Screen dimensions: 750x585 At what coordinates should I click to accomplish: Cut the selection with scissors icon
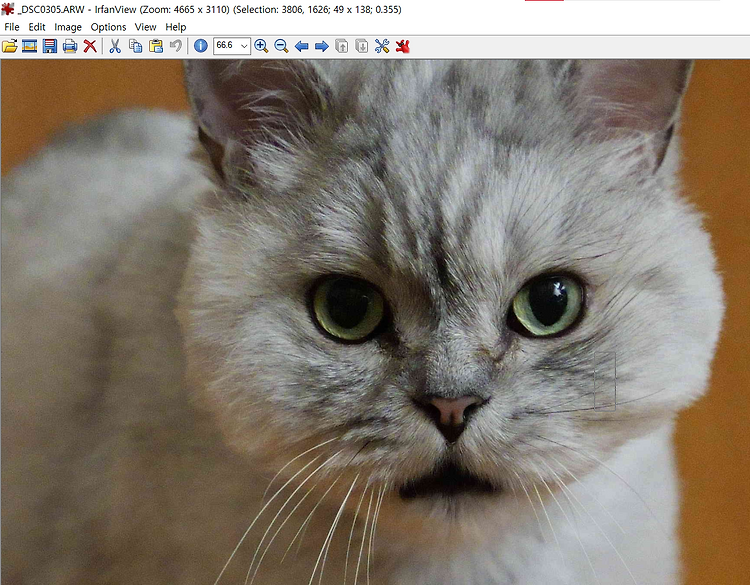[x=115, y=46]
